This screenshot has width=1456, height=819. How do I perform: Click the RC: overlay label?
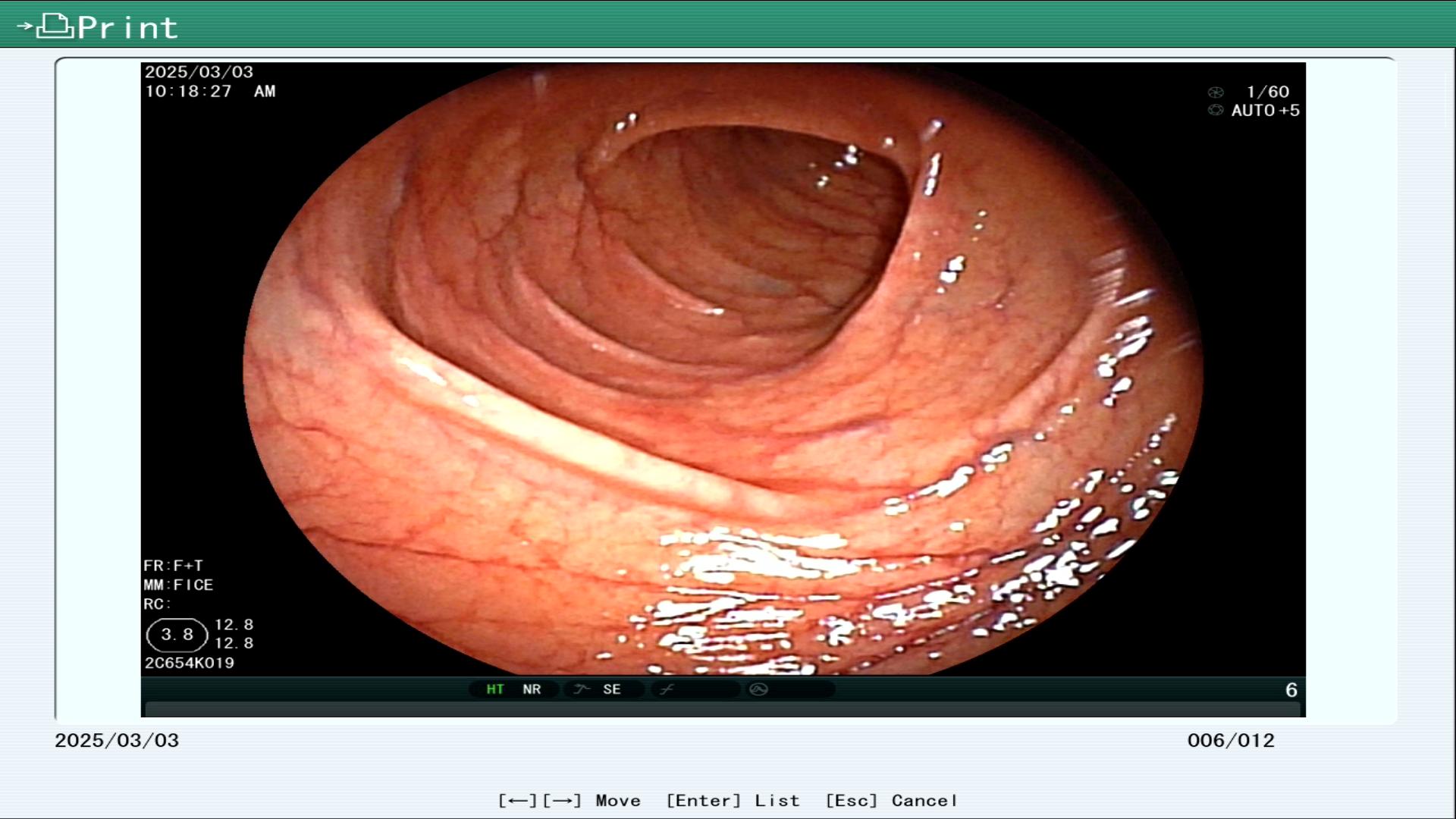[157, 604]
